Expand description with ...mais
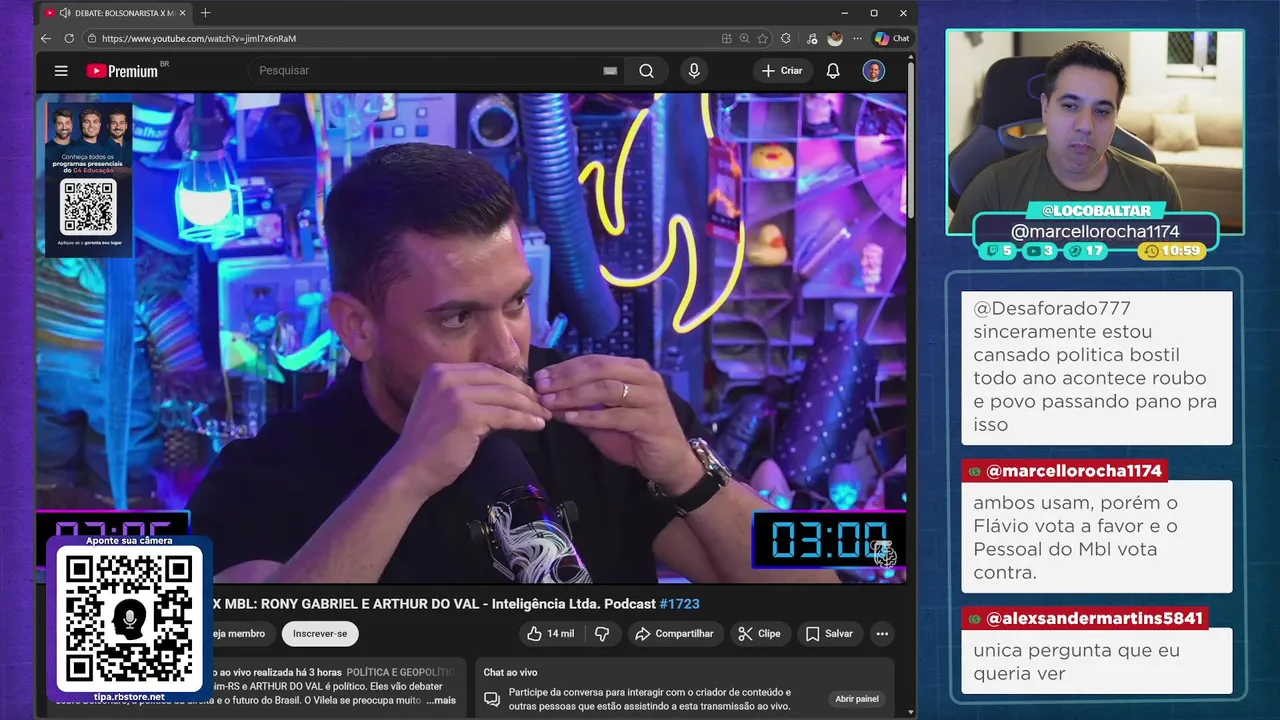 pyautogui.click(x=440, y=701)
